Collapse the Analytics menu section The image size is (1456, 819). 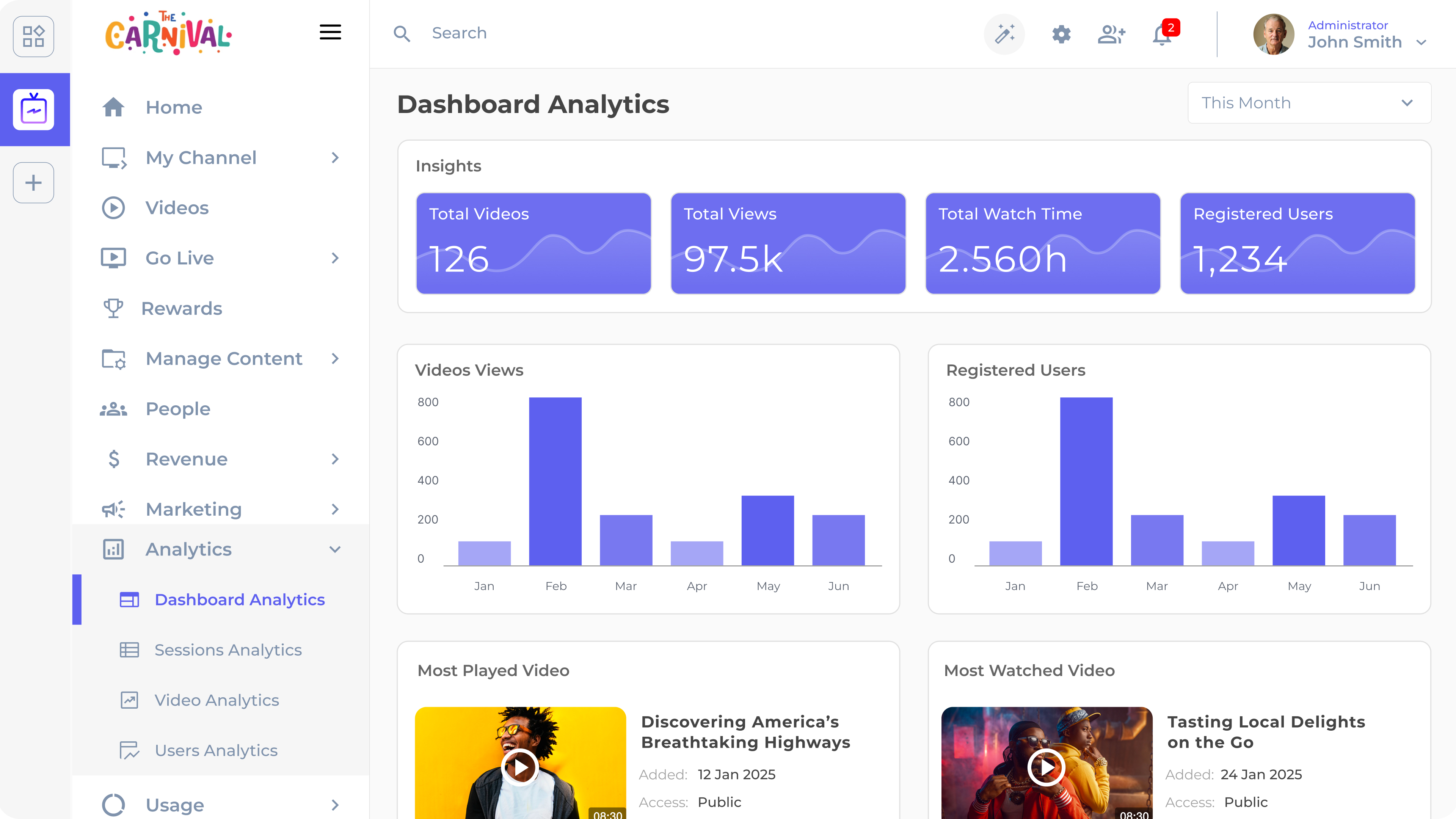point(334,549)
